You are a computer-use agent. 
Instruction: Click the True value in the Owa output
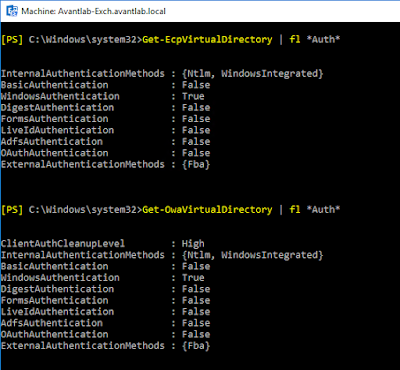tap(193, 278)
